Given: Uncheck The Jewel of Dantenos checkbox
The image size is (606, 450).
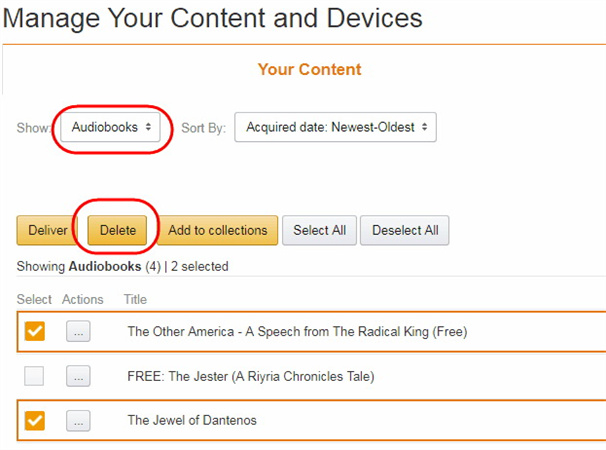Looking at the screenshot, I should tap(34, 420).
